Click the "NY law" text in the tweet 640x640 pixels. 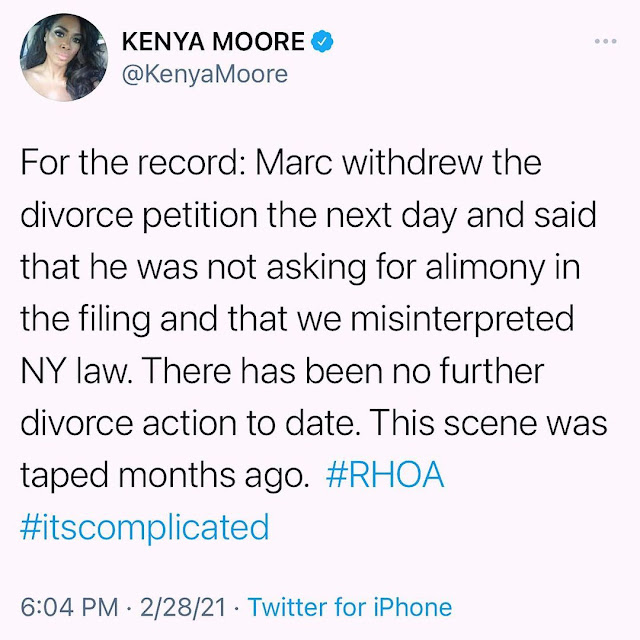(x=76, y=371)
